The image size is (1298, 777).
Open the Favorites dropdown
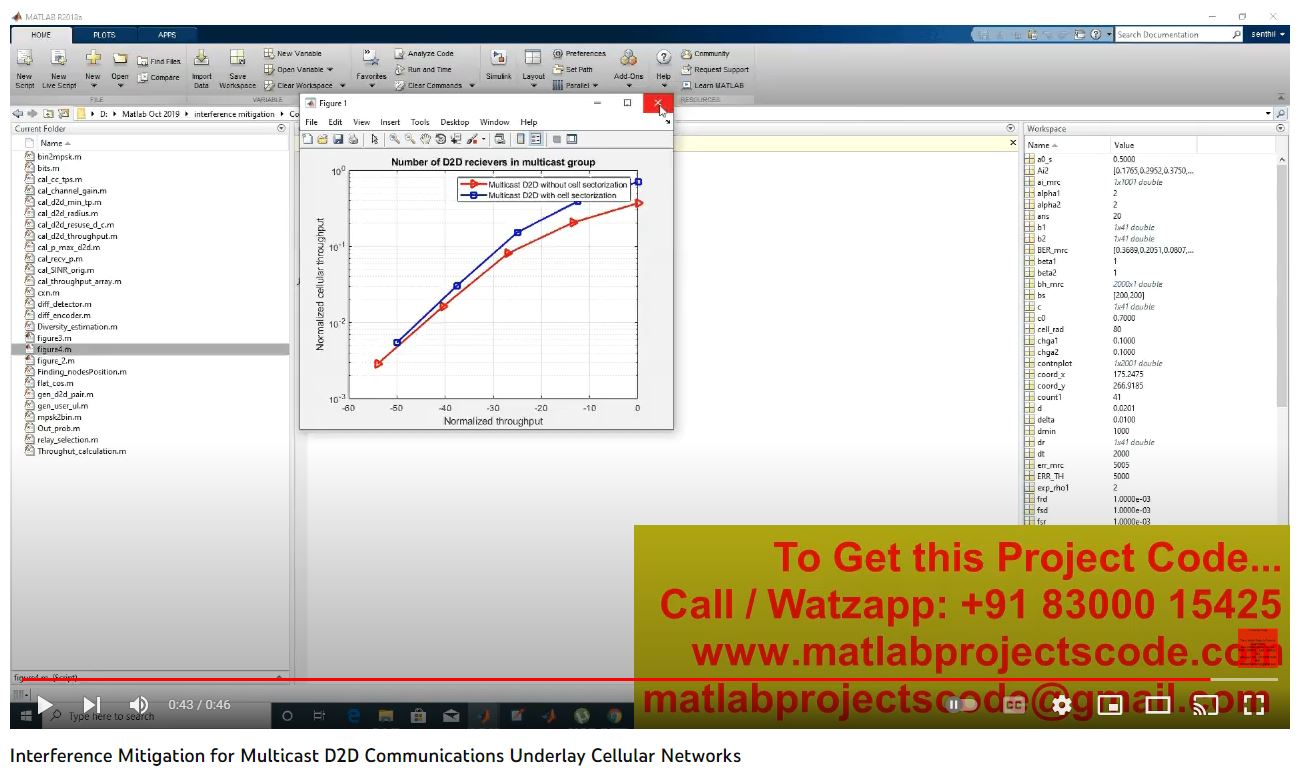coord(371,68)
